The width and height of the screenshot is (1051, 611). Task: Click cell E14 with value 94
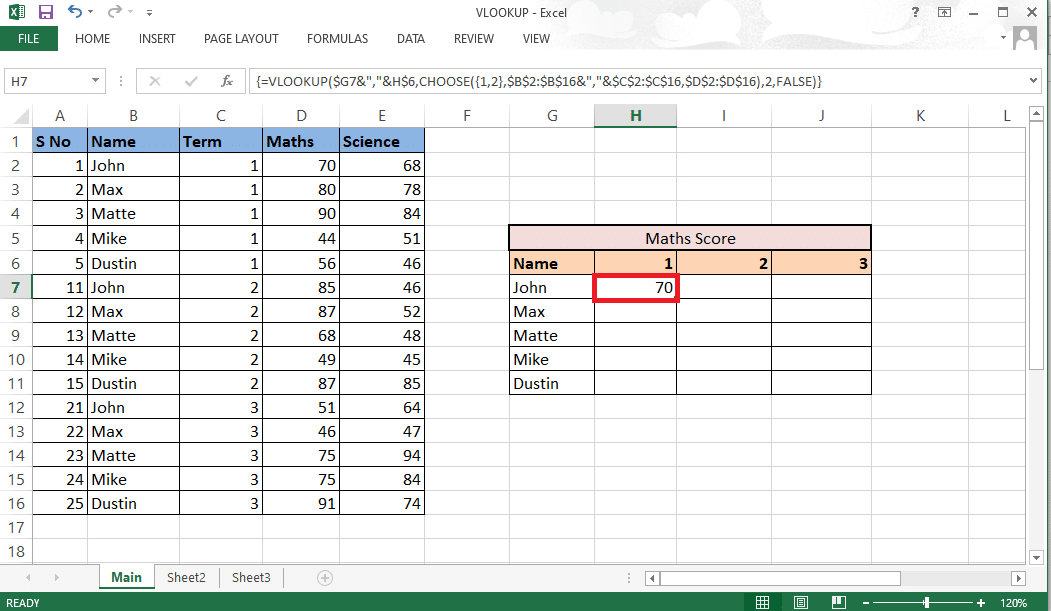pyautogui.click(x=382, y=456)
